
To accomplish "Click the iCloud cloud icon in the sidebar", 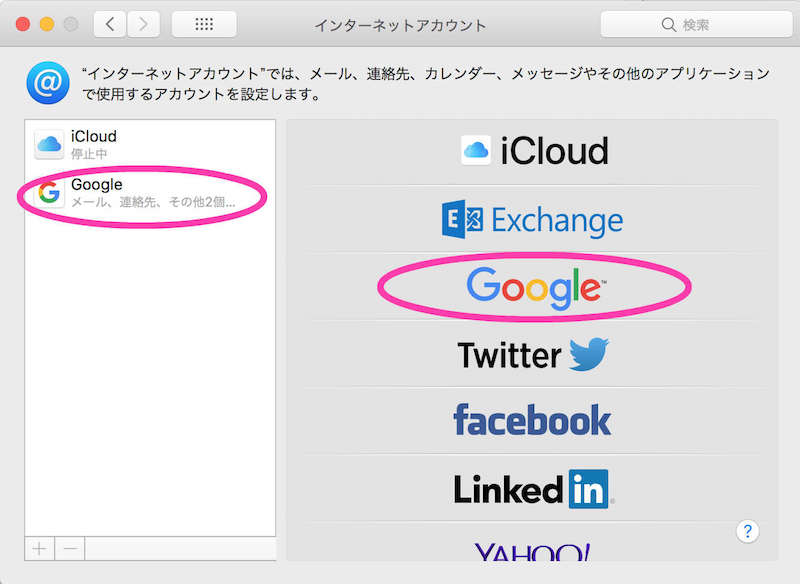I will 49,144.
